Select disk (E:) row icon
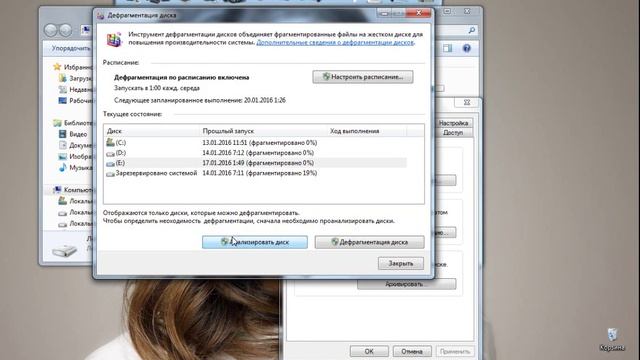This screenshot has width=640, height=360. click(x=110, y=163)
